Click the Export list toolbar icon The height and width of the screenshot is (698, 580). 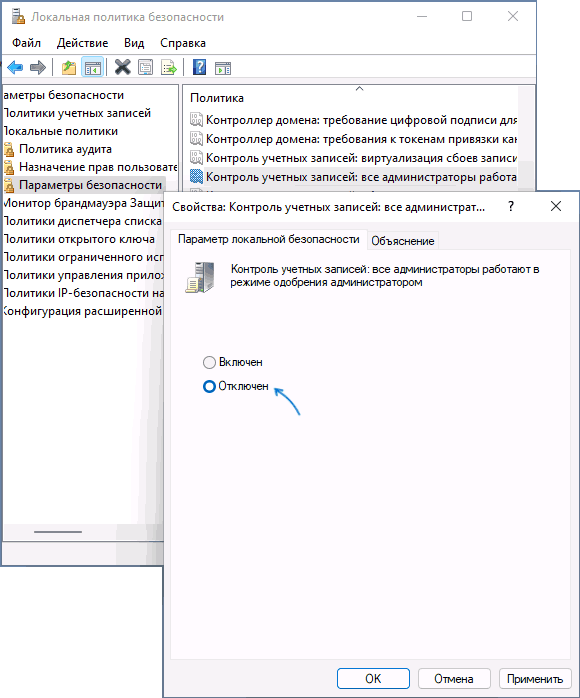[x=169, y=68]
